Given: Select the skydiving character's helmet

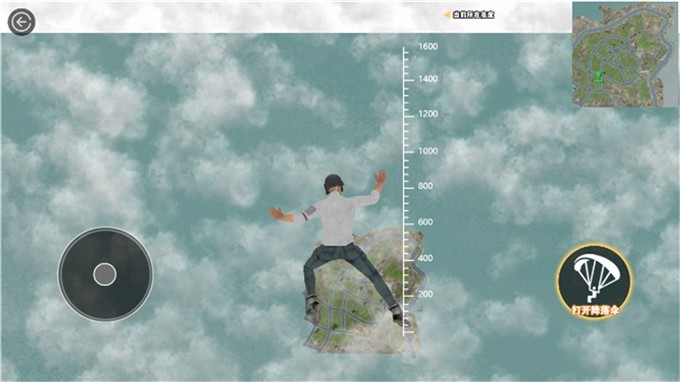Looking at the screenshot, I should (333, 183).
